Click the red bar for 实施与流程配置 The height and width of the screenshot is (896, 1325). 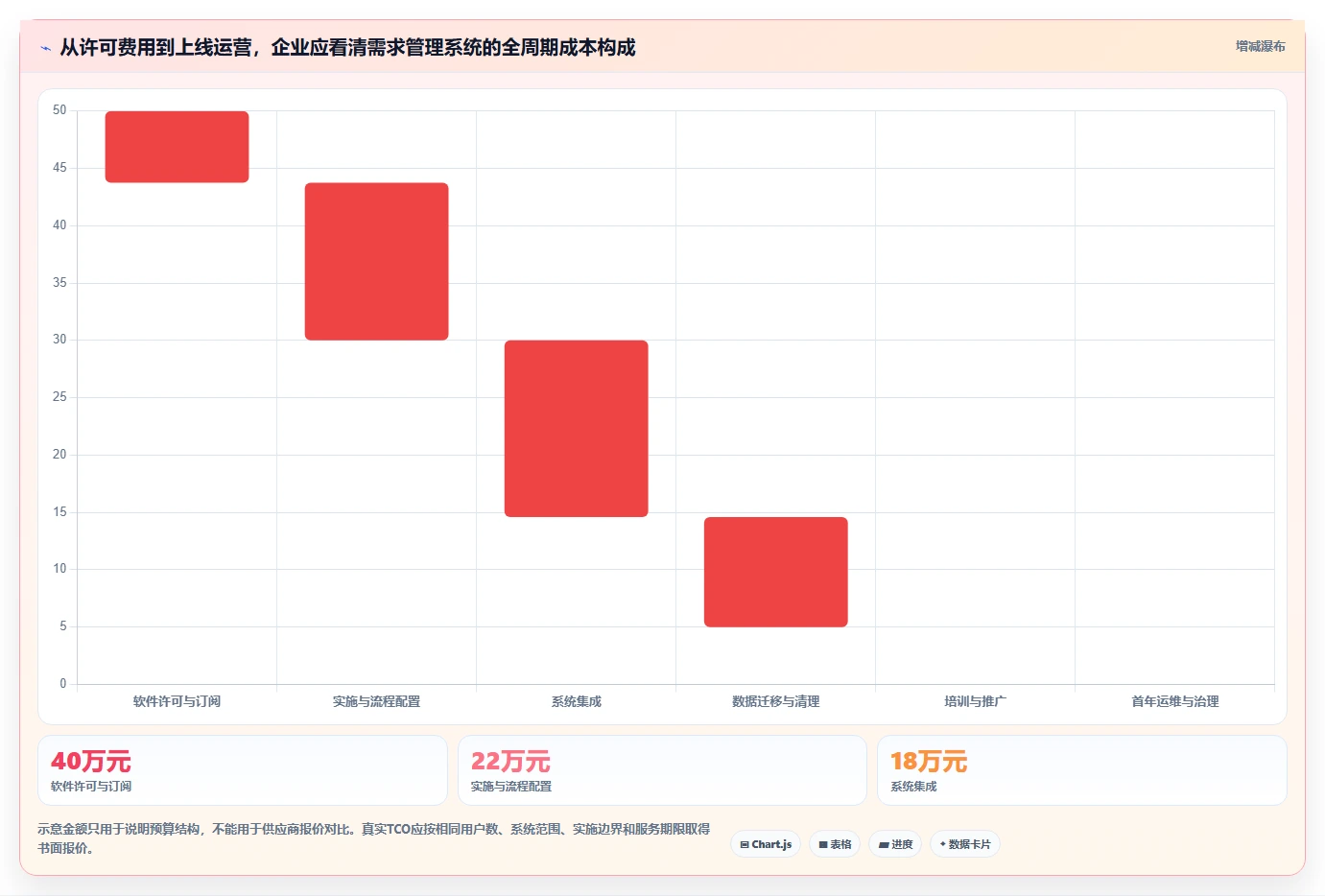pos(376,261)
